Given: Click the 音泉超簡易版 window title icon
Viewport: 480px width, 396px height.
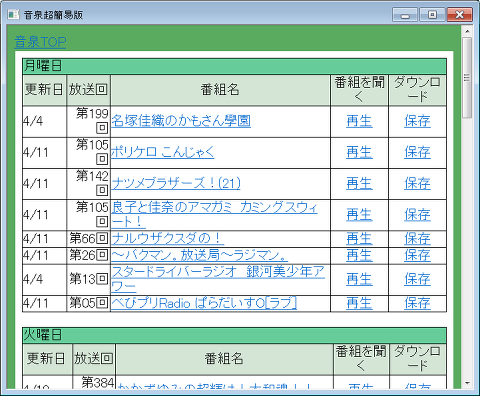Looking at the screenshot, I should pos(13,15).
